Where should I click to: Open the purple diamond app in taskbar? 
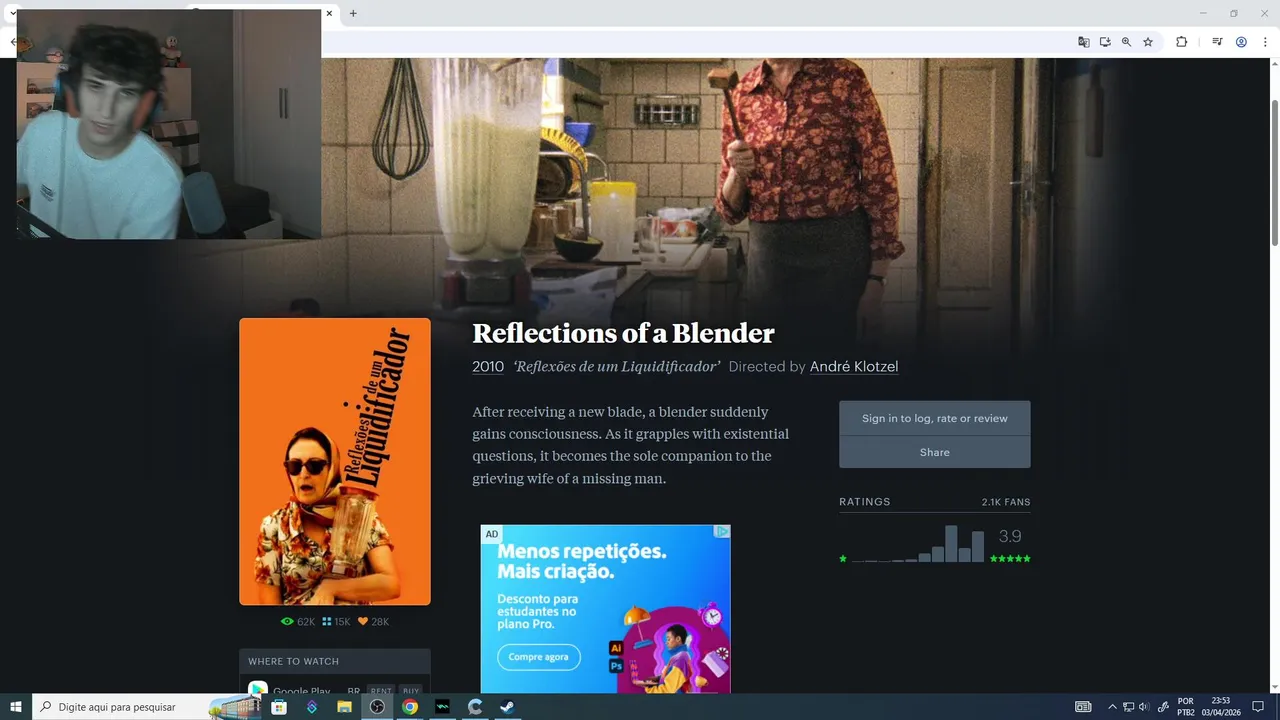tap(312, 707)
